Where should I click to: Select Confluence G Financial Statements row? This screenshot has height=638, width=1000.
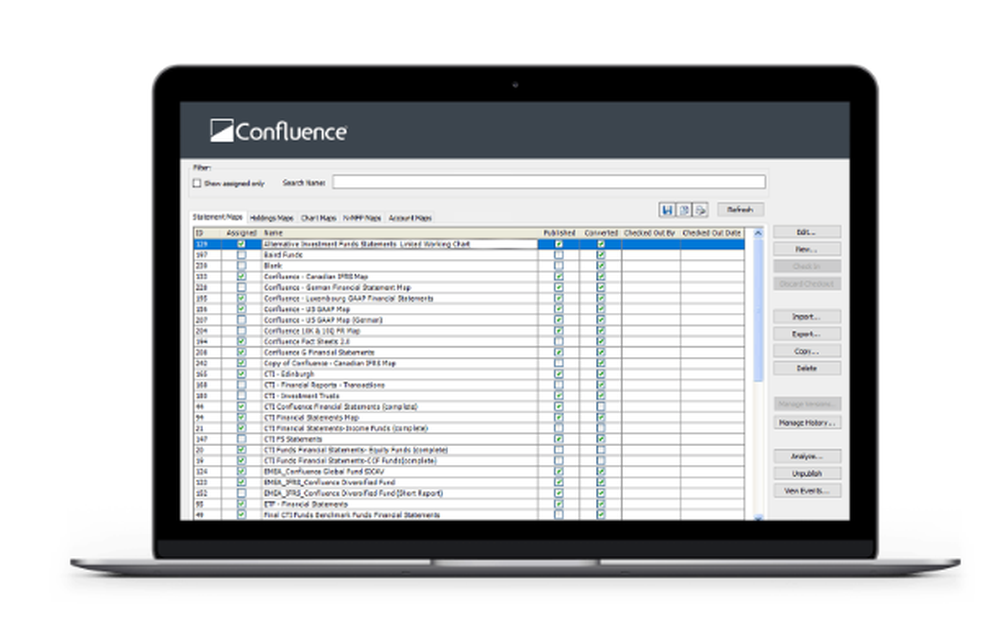pos(469,353)
